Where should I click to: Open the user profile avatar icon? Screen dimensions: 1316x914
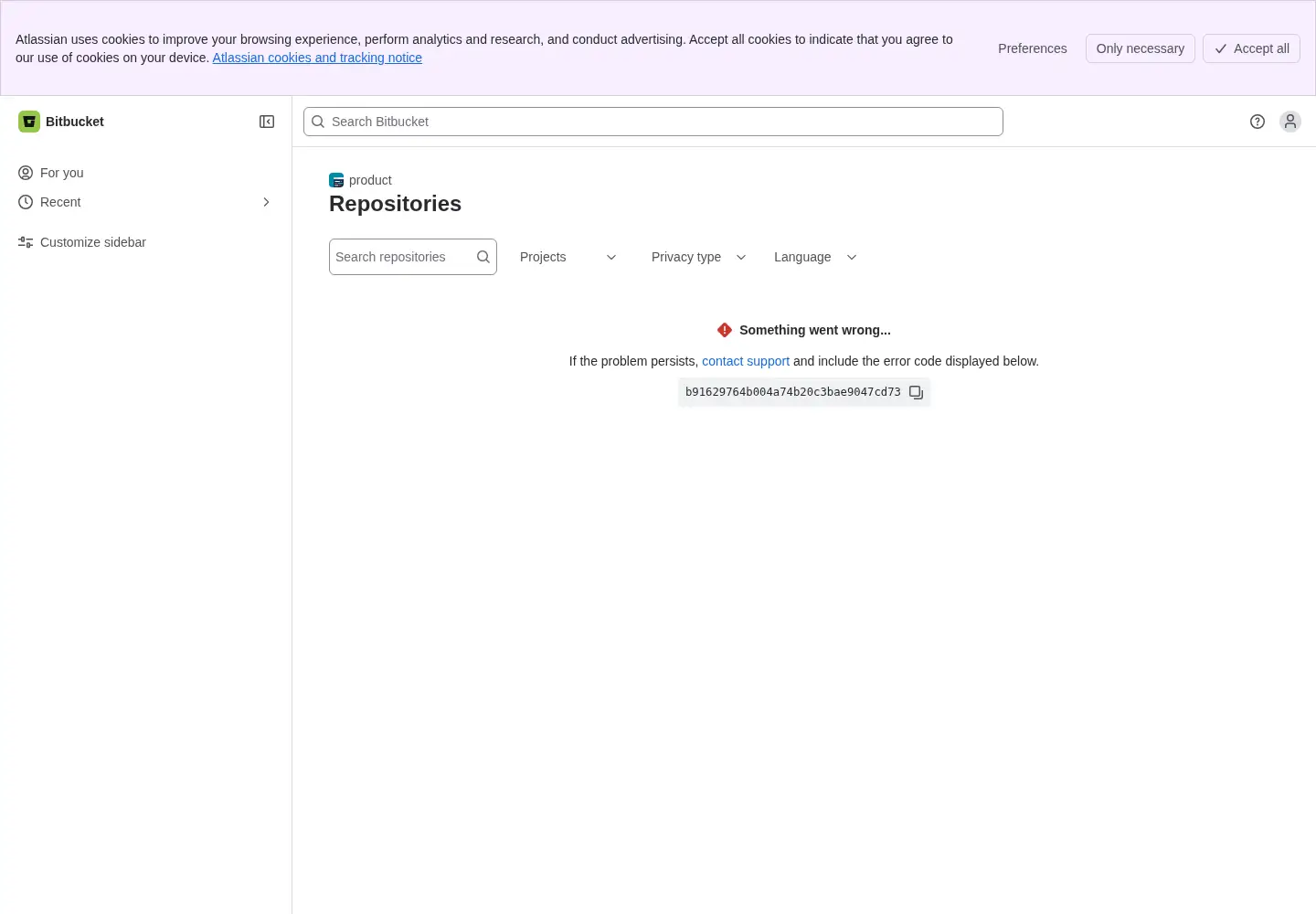point(1290,122)
